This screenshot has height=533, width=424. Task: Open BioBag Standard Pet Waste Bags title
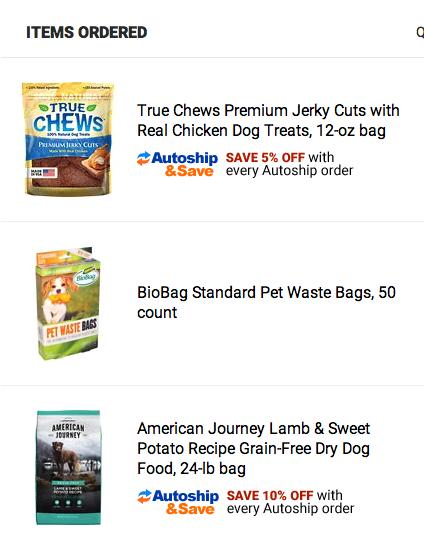click(x=266, y=302)
